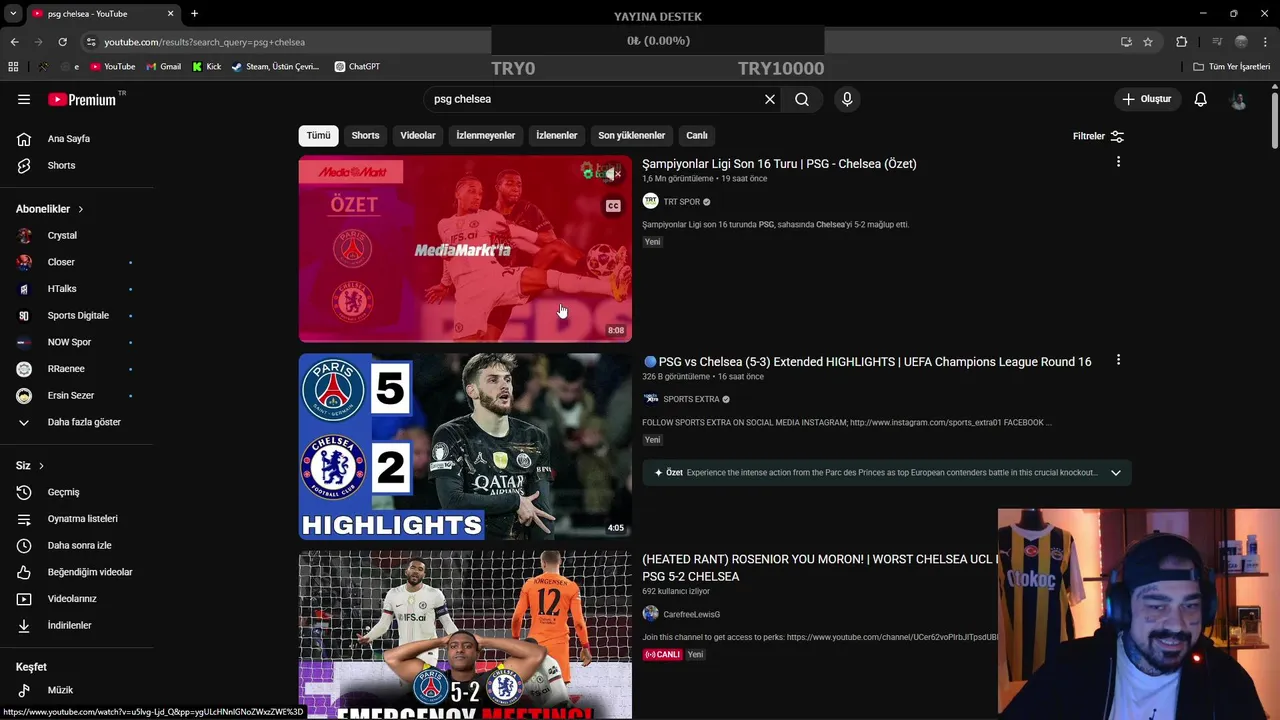The image size is (1280, 720).
Task: Visit CarefreeLewisG channel
Action: coord(691,615)
